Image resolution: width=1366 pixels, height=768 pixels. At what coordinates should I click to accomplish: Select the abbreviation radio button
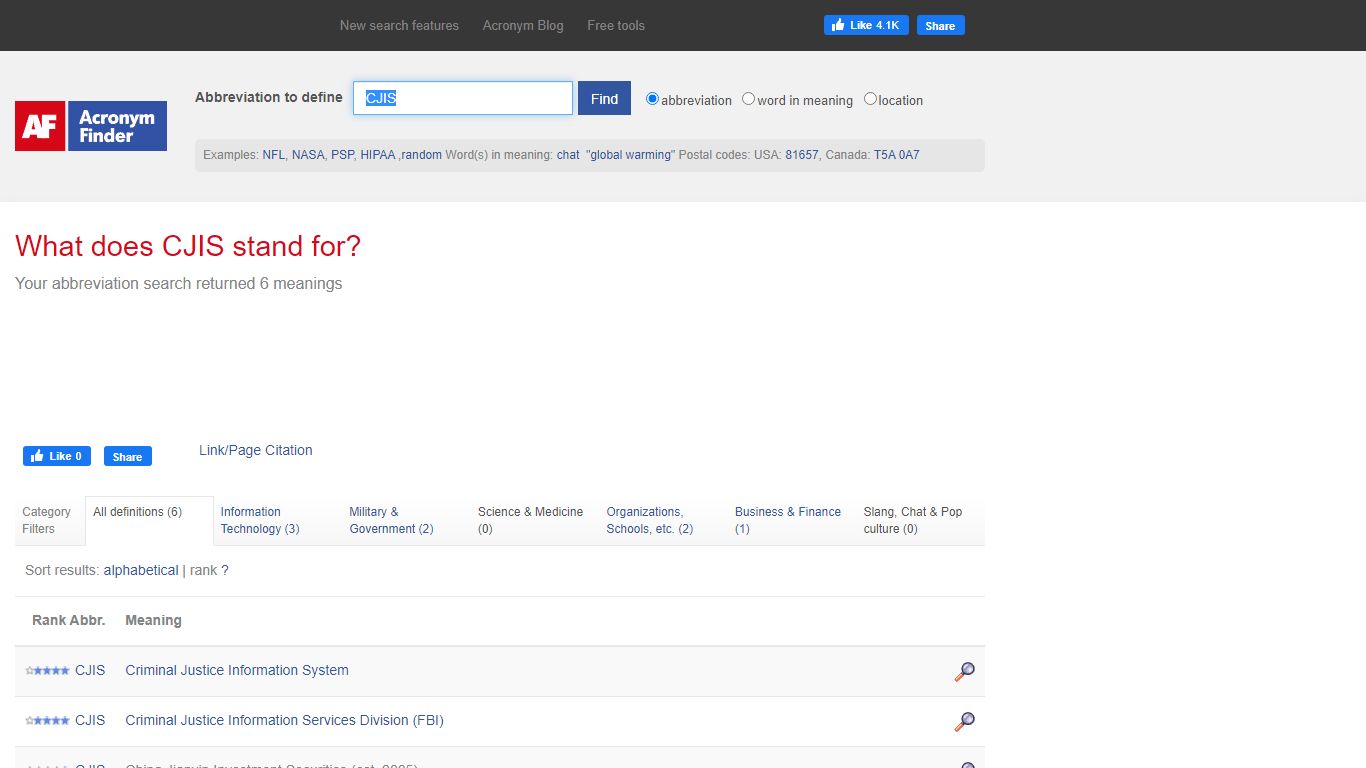point(652,99)
